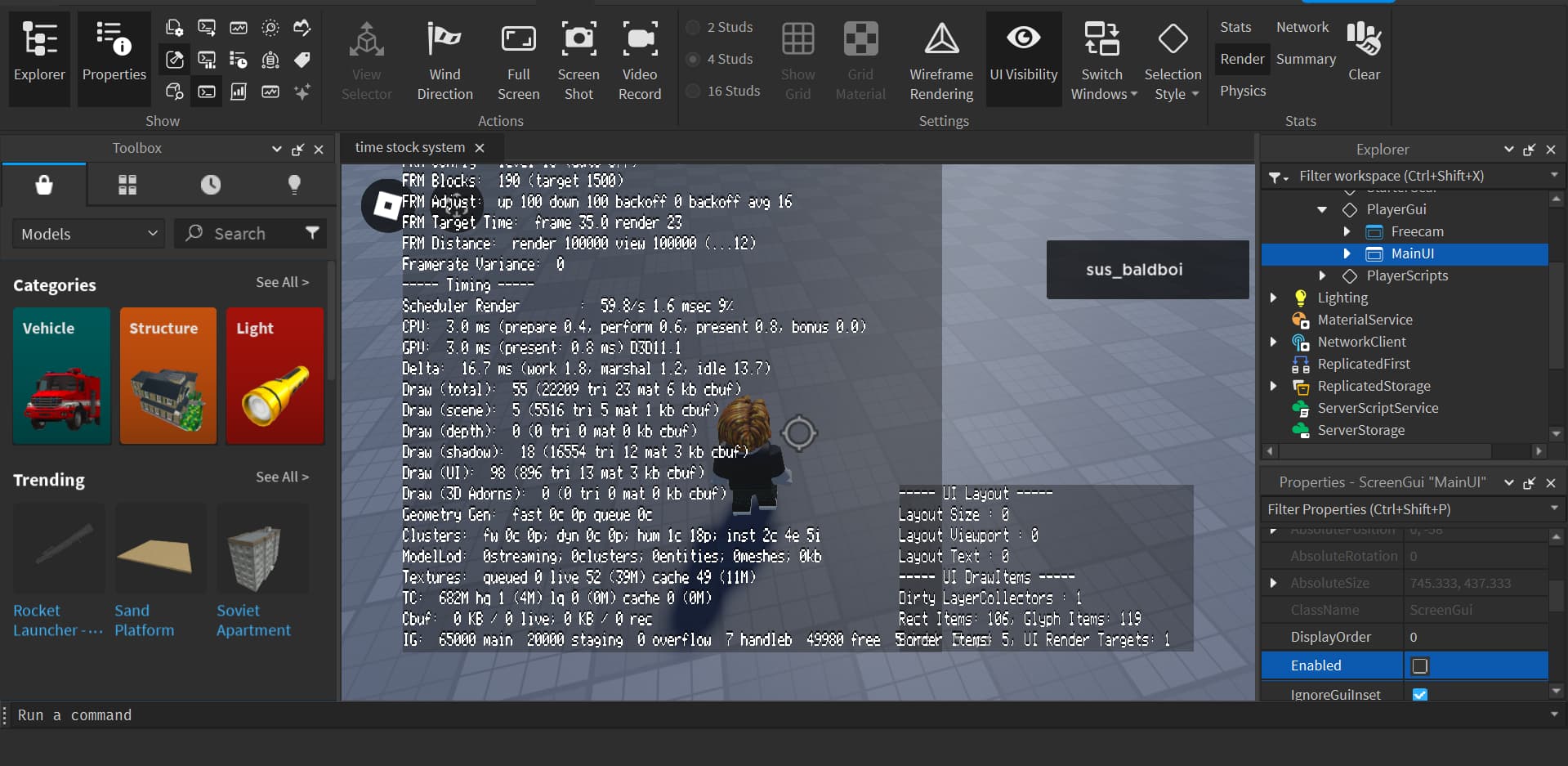Open the bar chart stats icon
The width and height of the screenshot is (1568, 766).
pyautogui.click(x=239, y=92)
